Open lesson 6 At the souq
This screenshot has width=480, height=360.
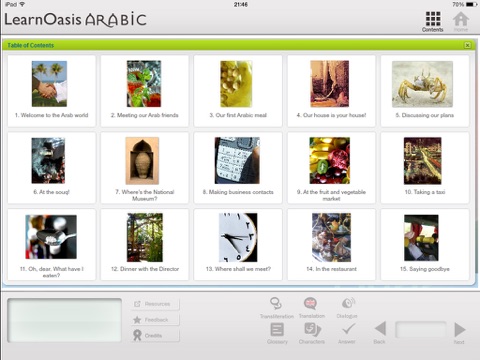[51, 168]
